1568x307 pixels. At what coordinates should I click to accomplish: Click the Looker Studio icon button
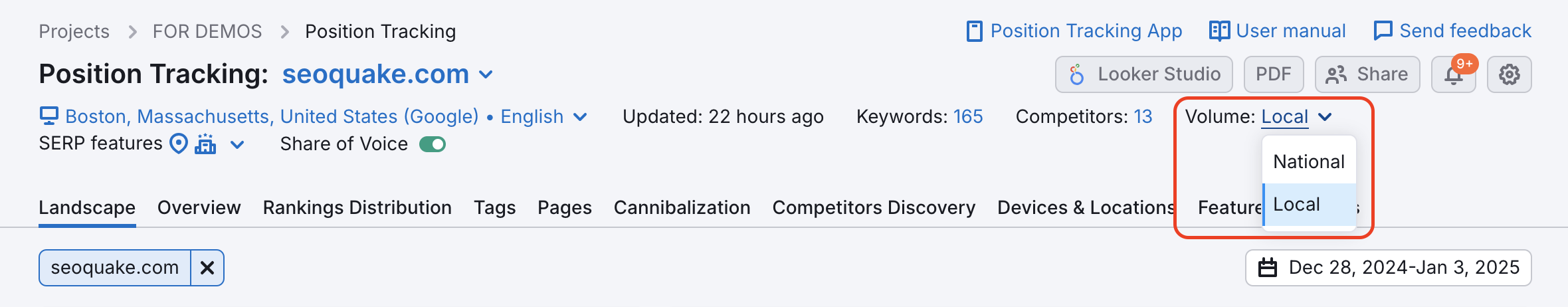[1144, 74]
